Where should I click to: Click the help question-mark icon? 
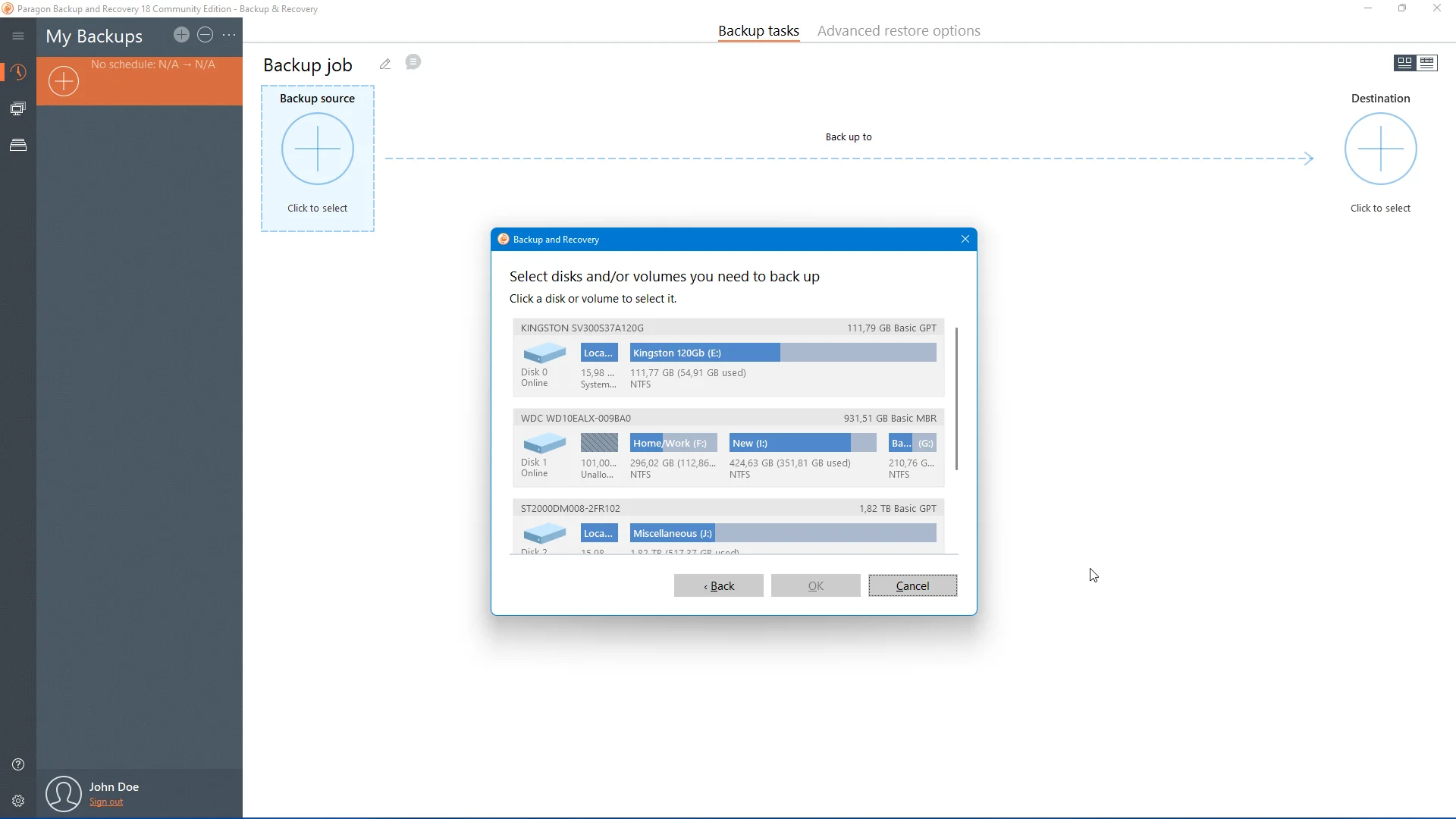[17, 764]
